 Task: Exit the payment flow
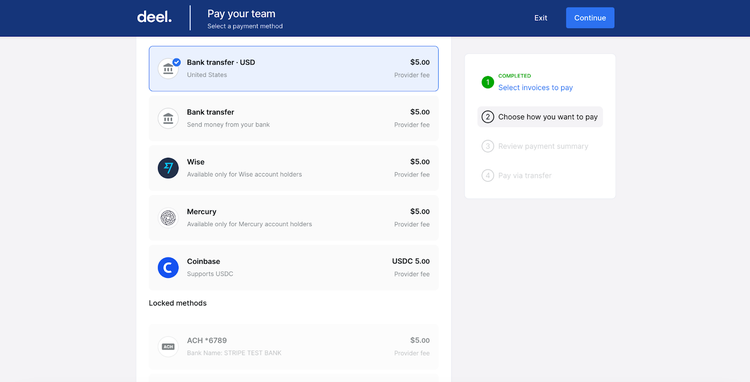(540, 18)
